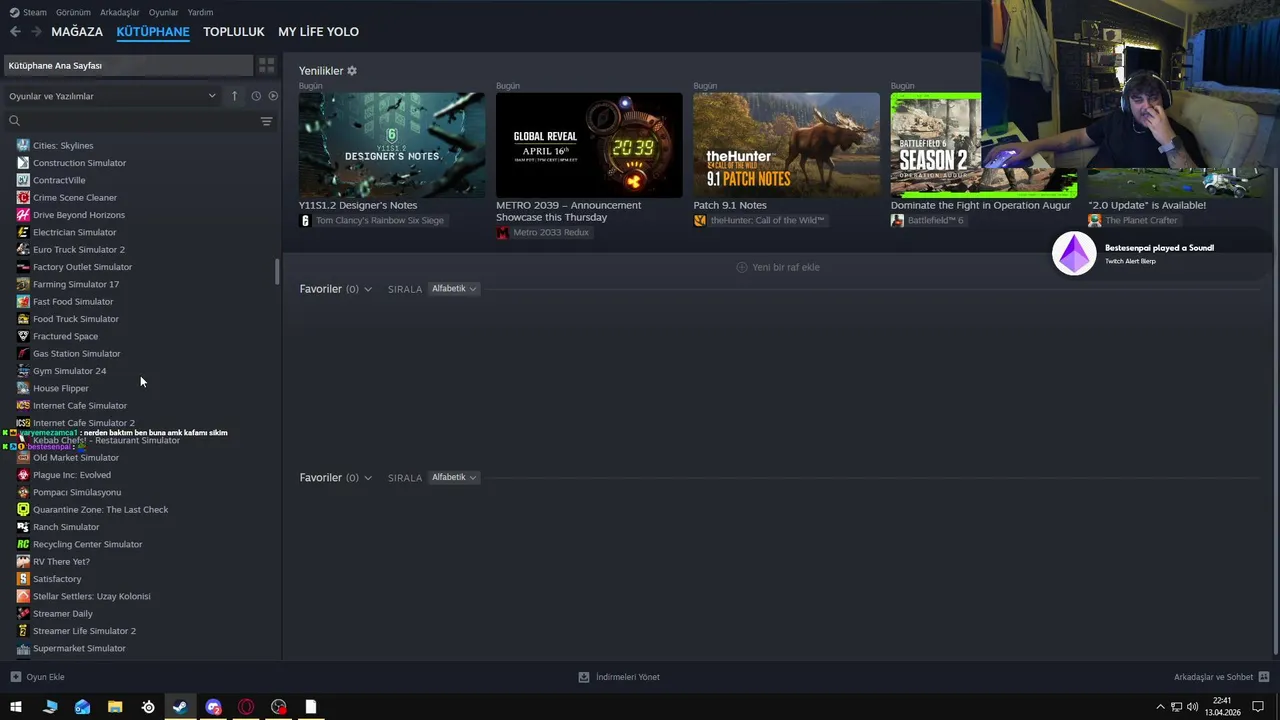Open Battlefield 6 Season 2 news thumbnail

tap(936, 145)
